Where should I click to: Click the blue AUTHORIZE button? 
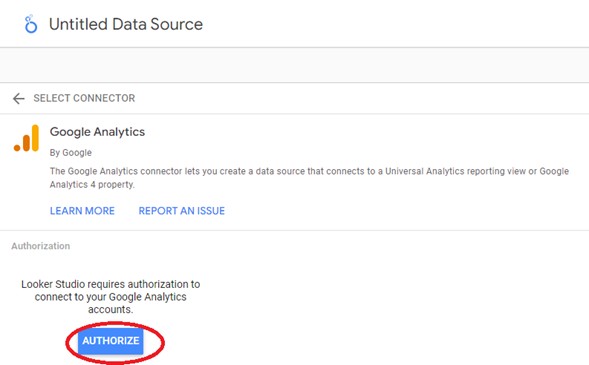pyautogui.click(x=111, y=341)
